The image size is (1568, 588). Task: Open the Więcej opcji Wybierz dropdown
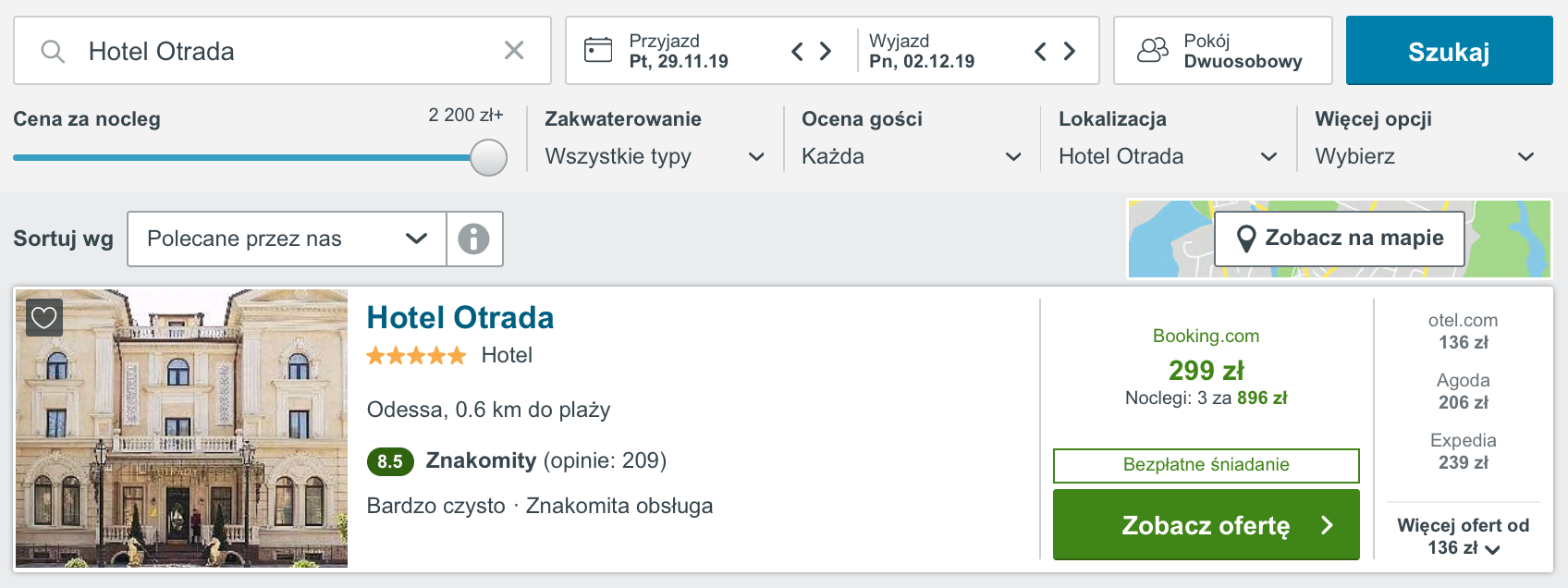click(1425, 156)
